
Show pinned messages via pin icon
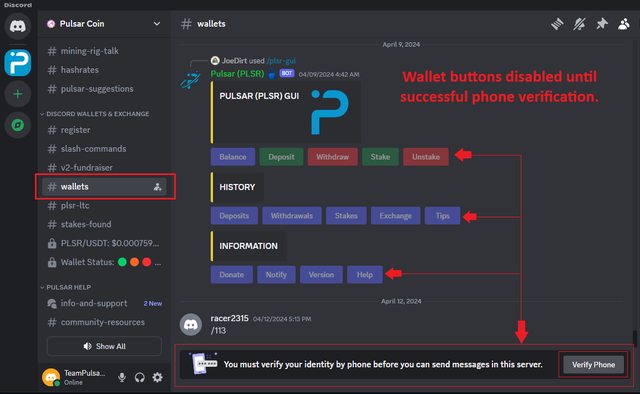(602, 24)
